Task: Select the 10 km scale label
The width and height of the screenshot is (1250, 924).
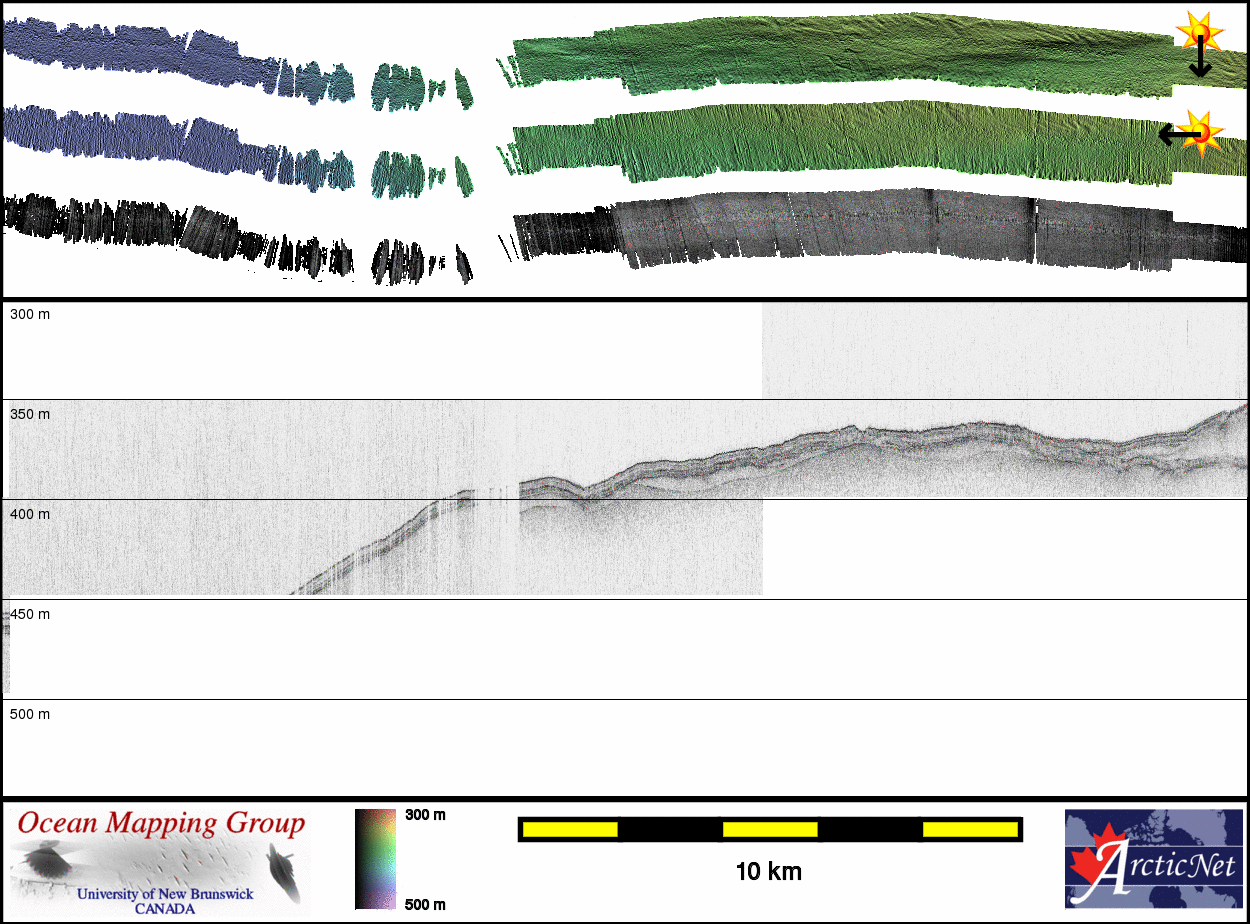Action: pos(768,872)
